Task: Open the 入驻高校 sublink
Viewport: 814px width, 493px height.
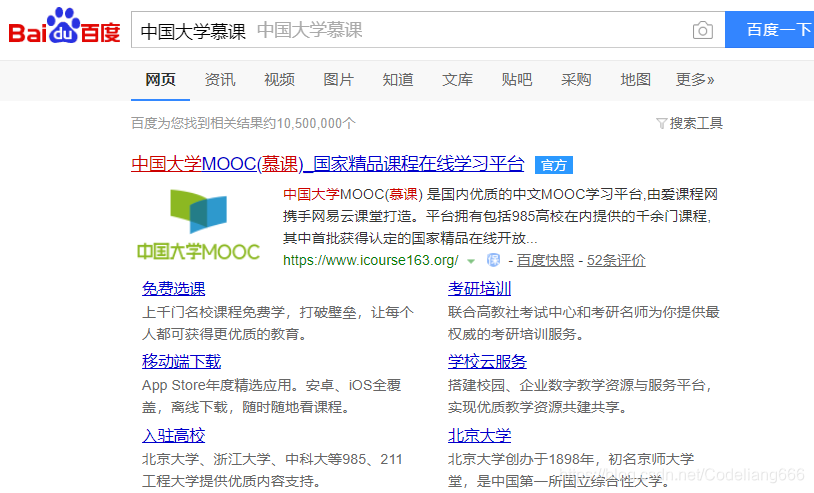Action: tap(173, 435)
